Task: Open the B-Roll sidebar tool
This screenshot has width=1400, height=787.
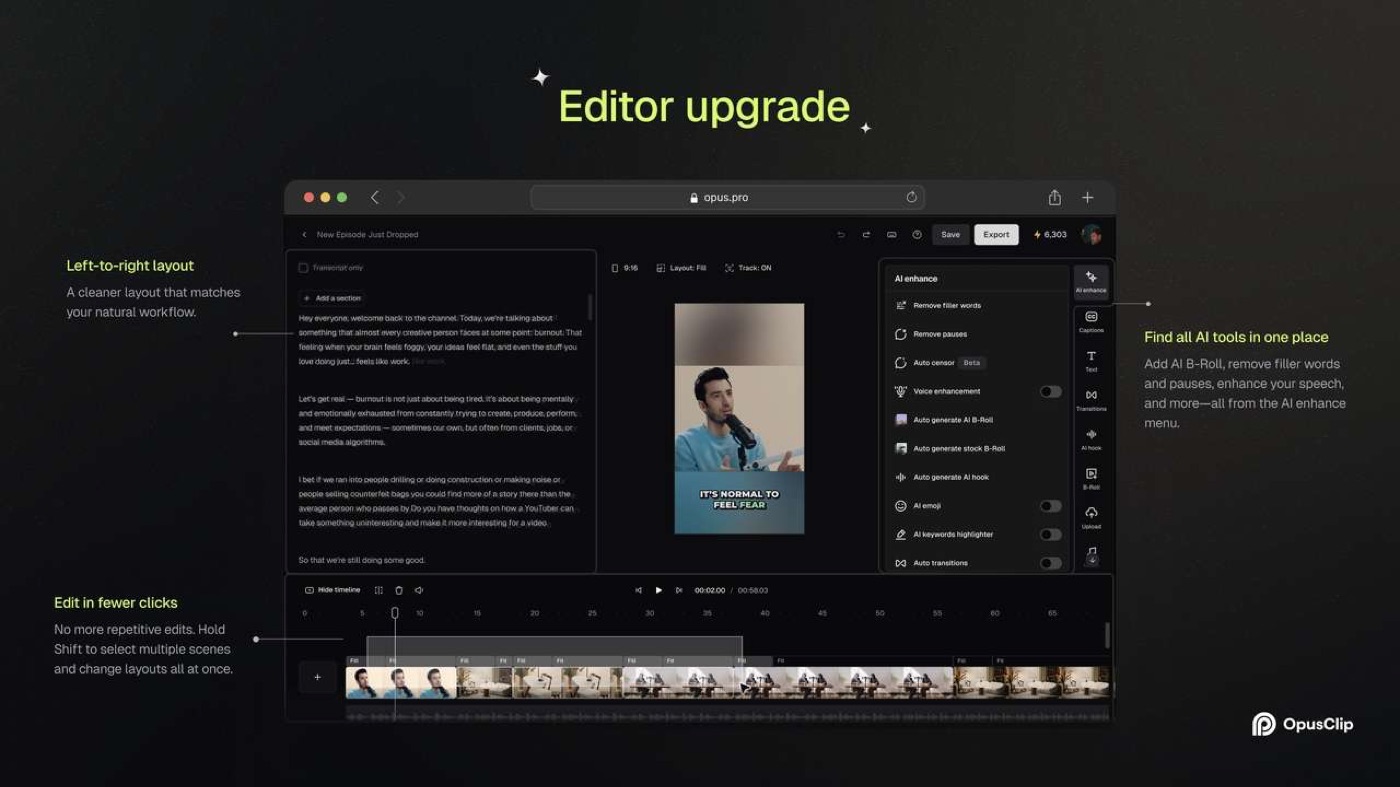Action: click(x=1091, y=478)
